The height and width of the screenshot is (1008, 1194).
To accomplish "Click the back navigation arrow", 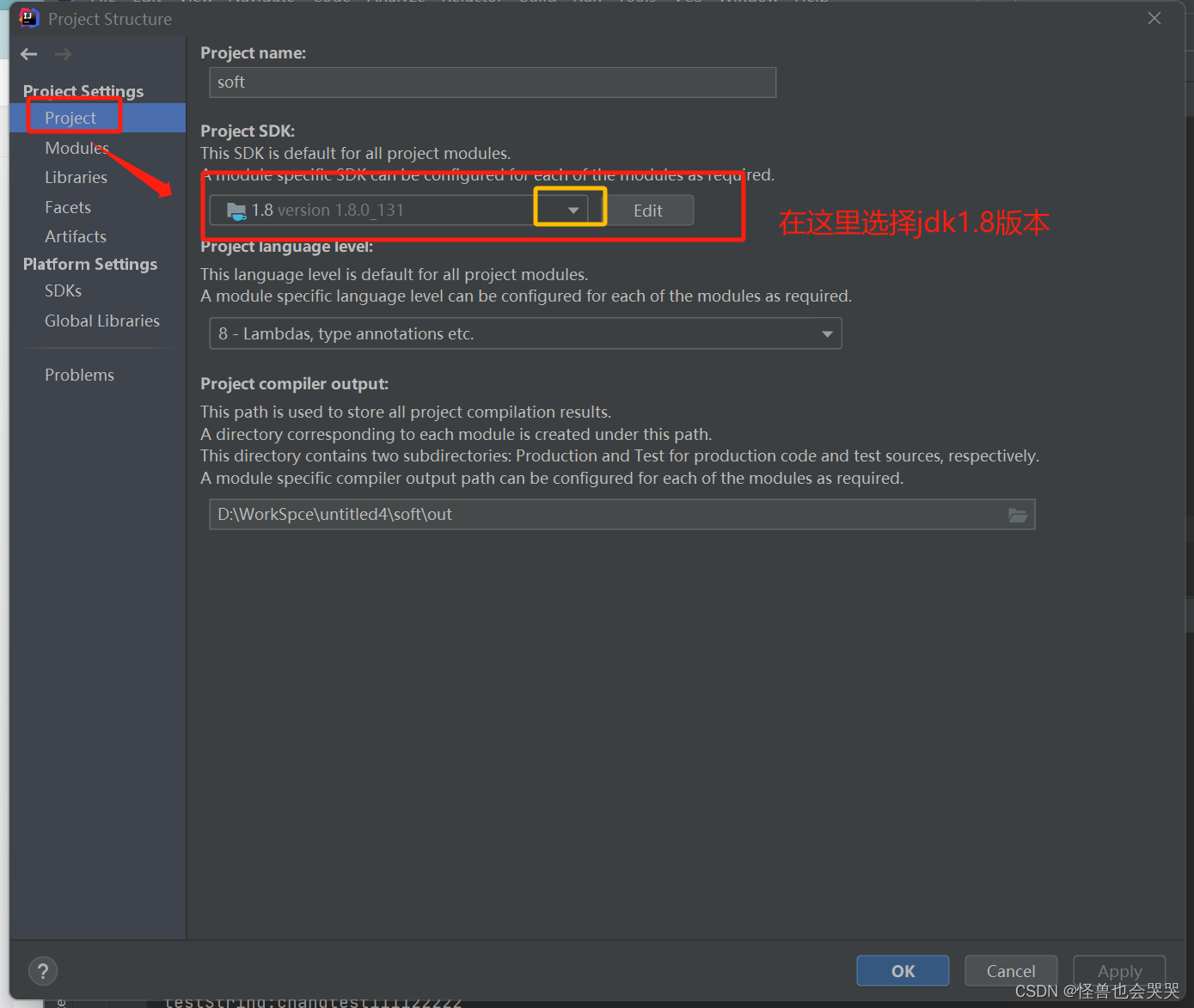I will 28,53.
